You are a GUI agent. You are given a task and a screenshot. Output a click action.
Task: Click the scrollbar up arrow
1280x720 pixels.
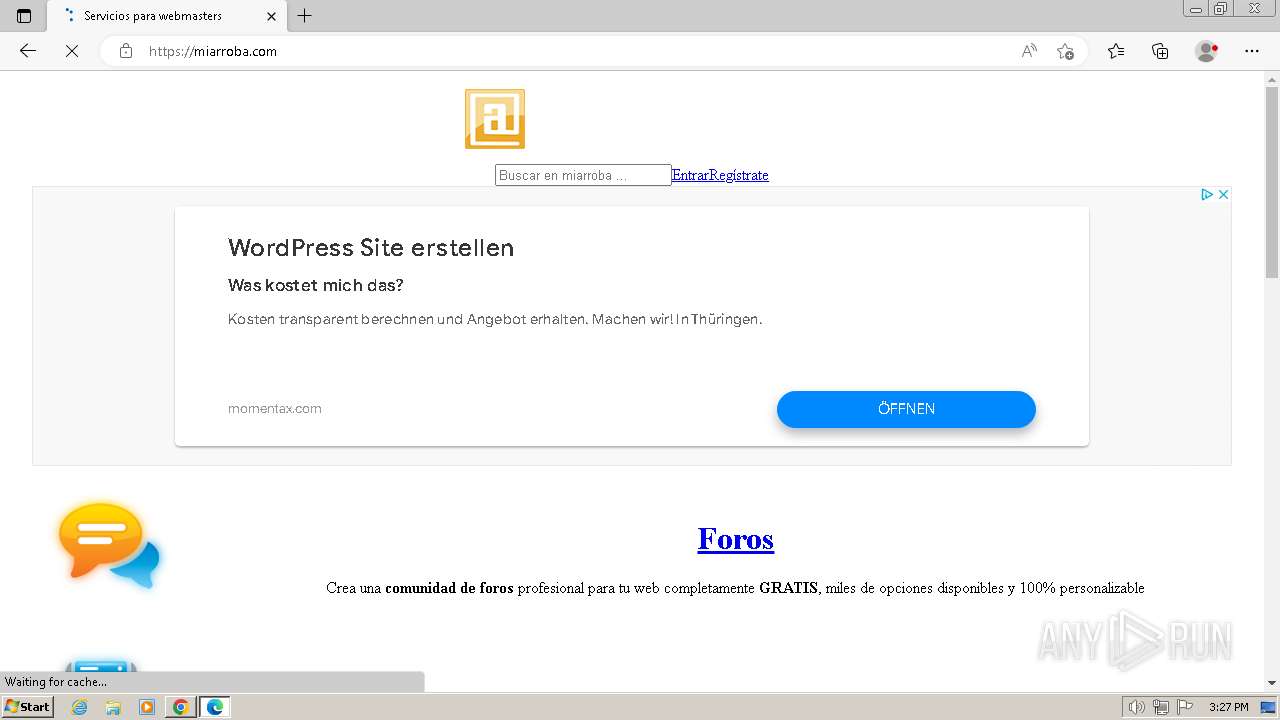click(x=1272, y=79)
